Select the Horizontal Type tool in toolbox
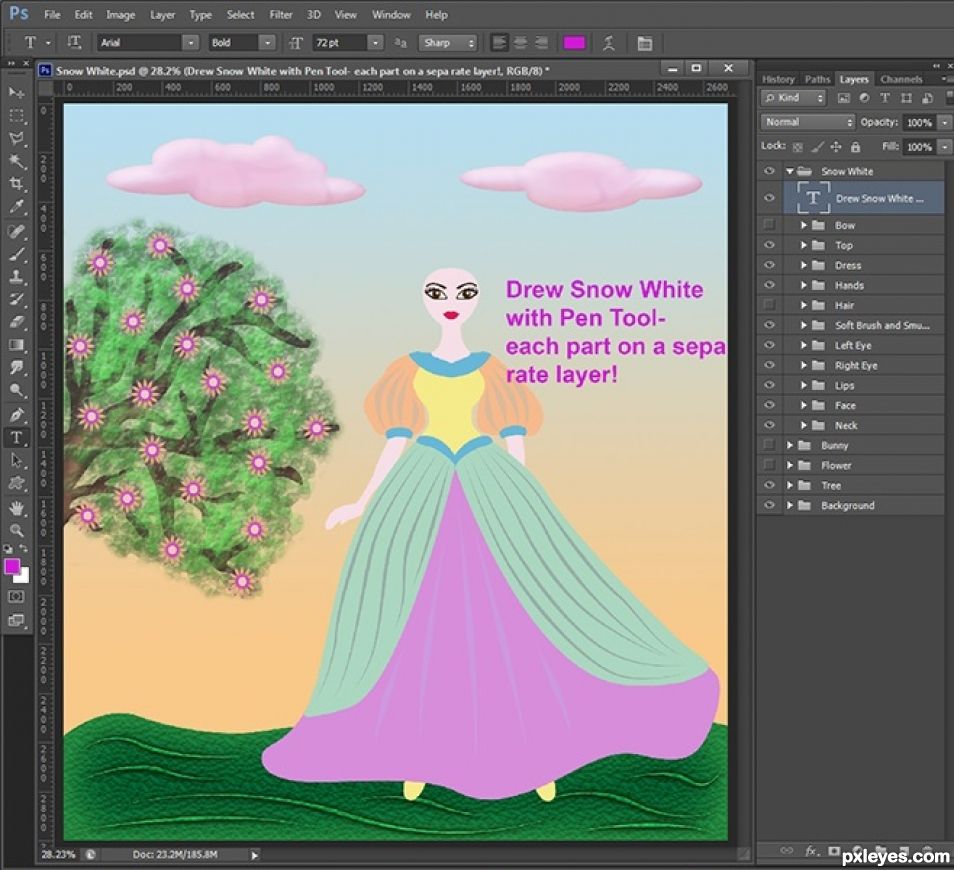This screenshot has height=870, width=954. tap(16, 437)
